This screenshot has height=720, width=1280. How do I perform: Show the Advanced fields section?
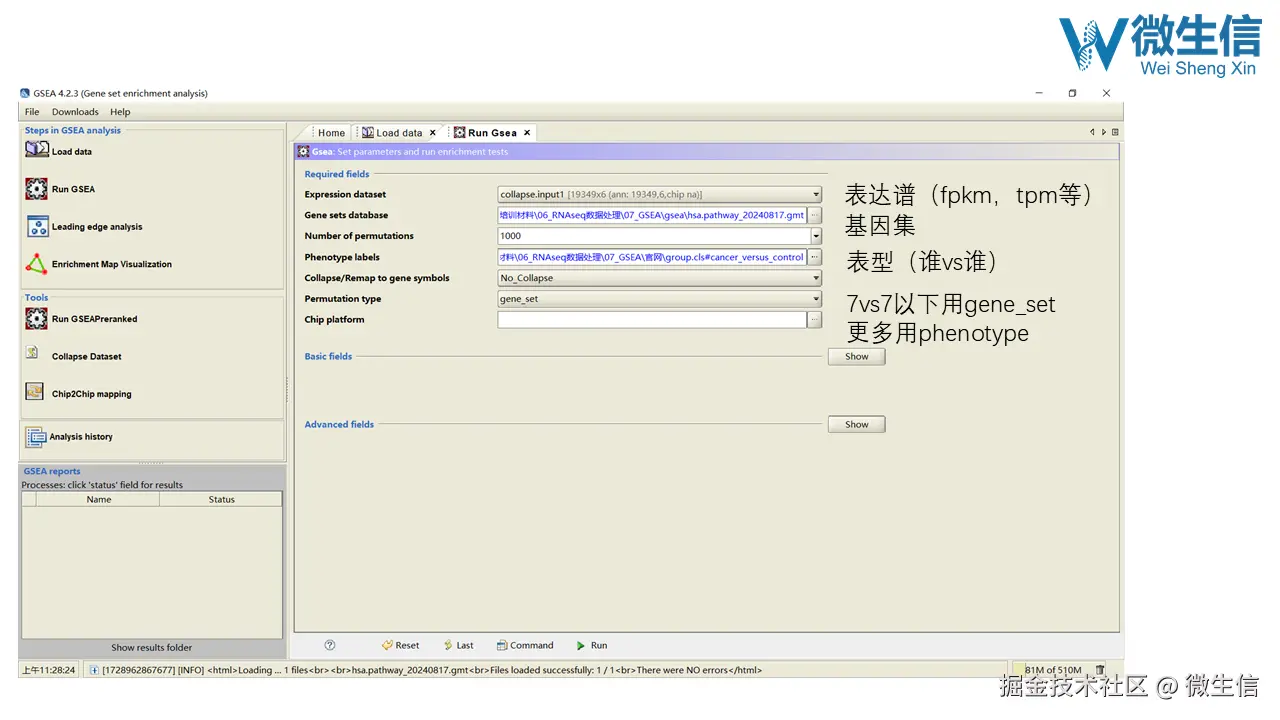click(x=856, y=424)
